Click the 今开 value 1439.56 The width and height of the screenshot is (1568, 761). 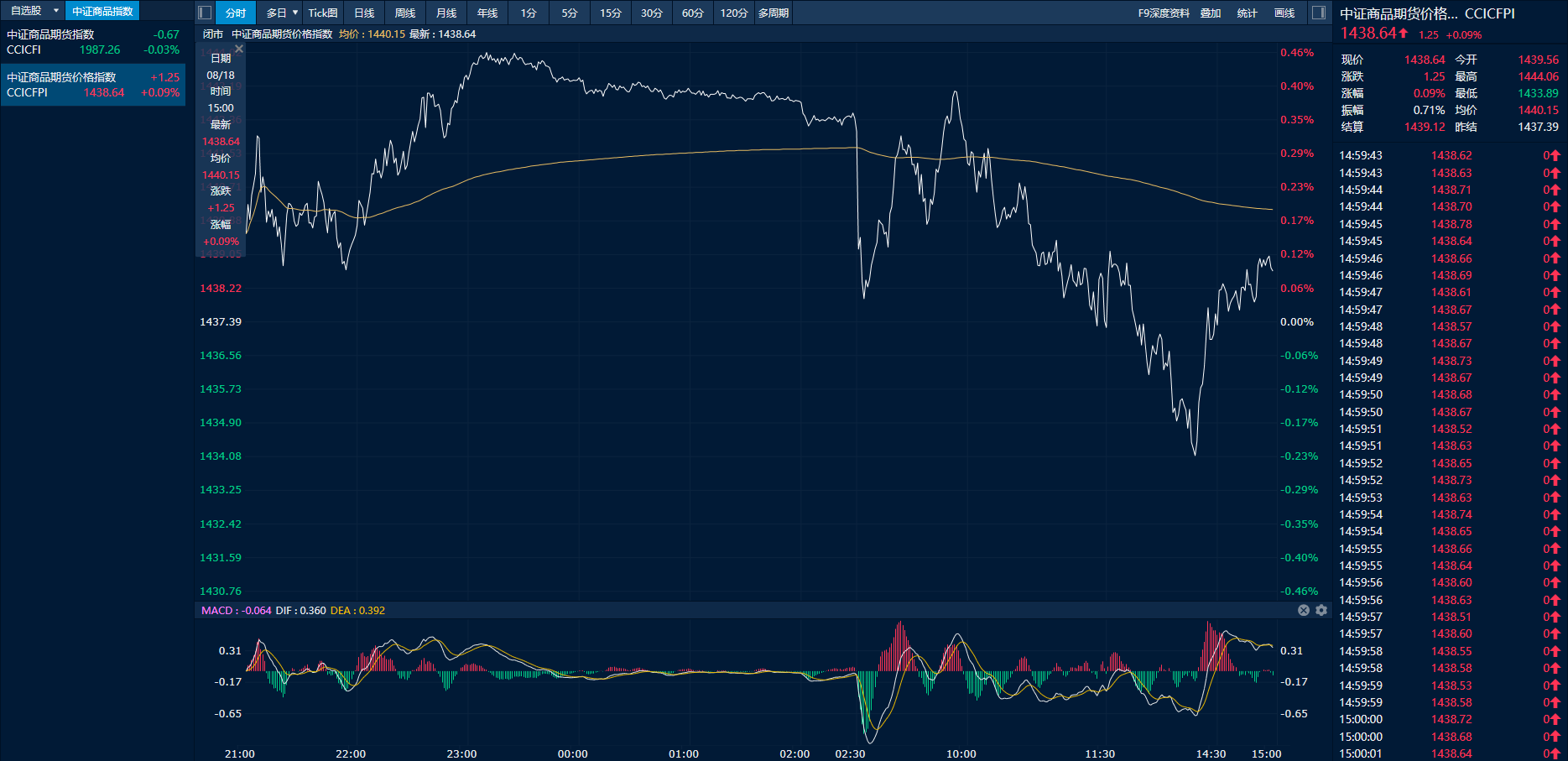tap(1538, 60)
